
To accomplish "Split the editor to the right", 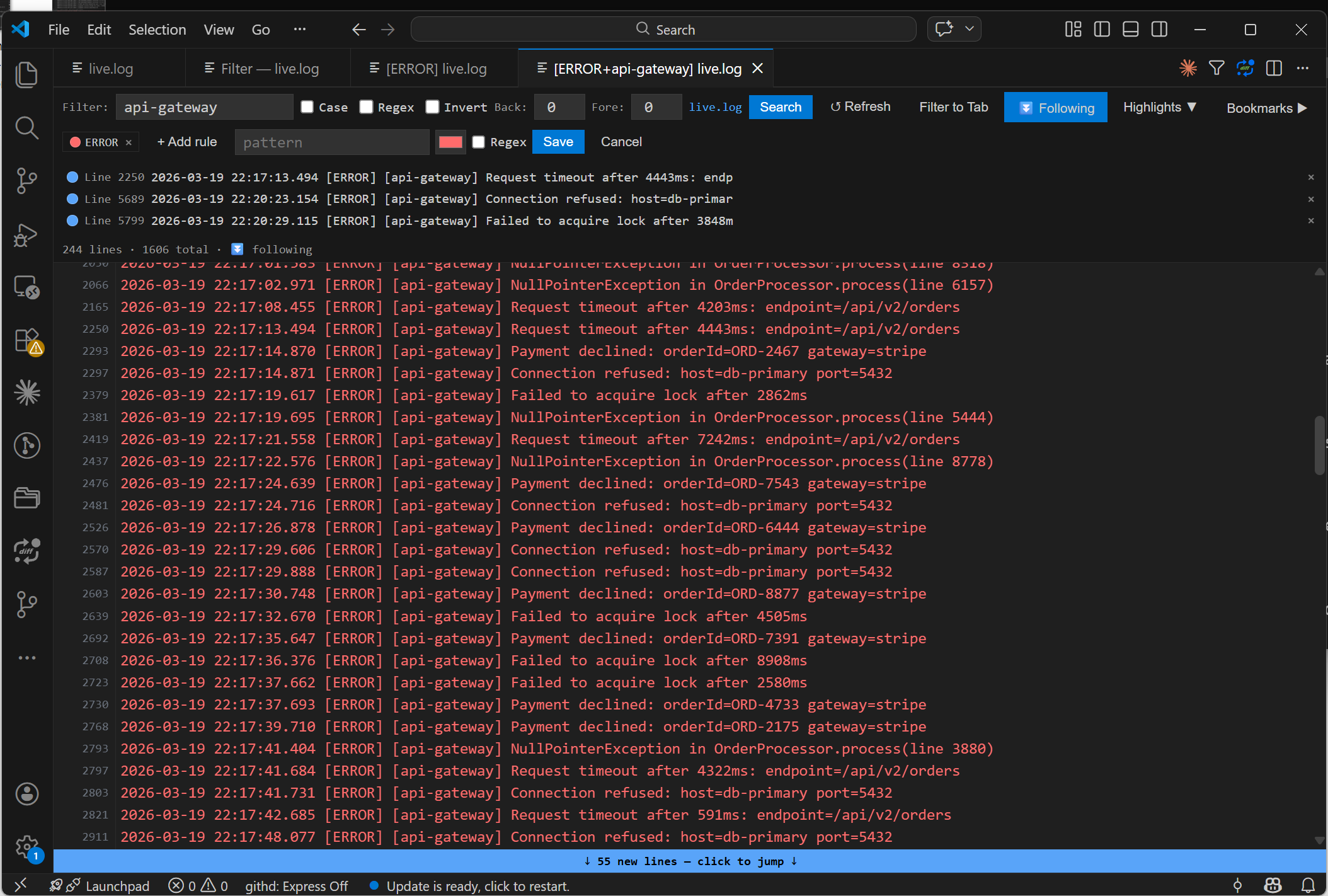I will click(1274, 68).
